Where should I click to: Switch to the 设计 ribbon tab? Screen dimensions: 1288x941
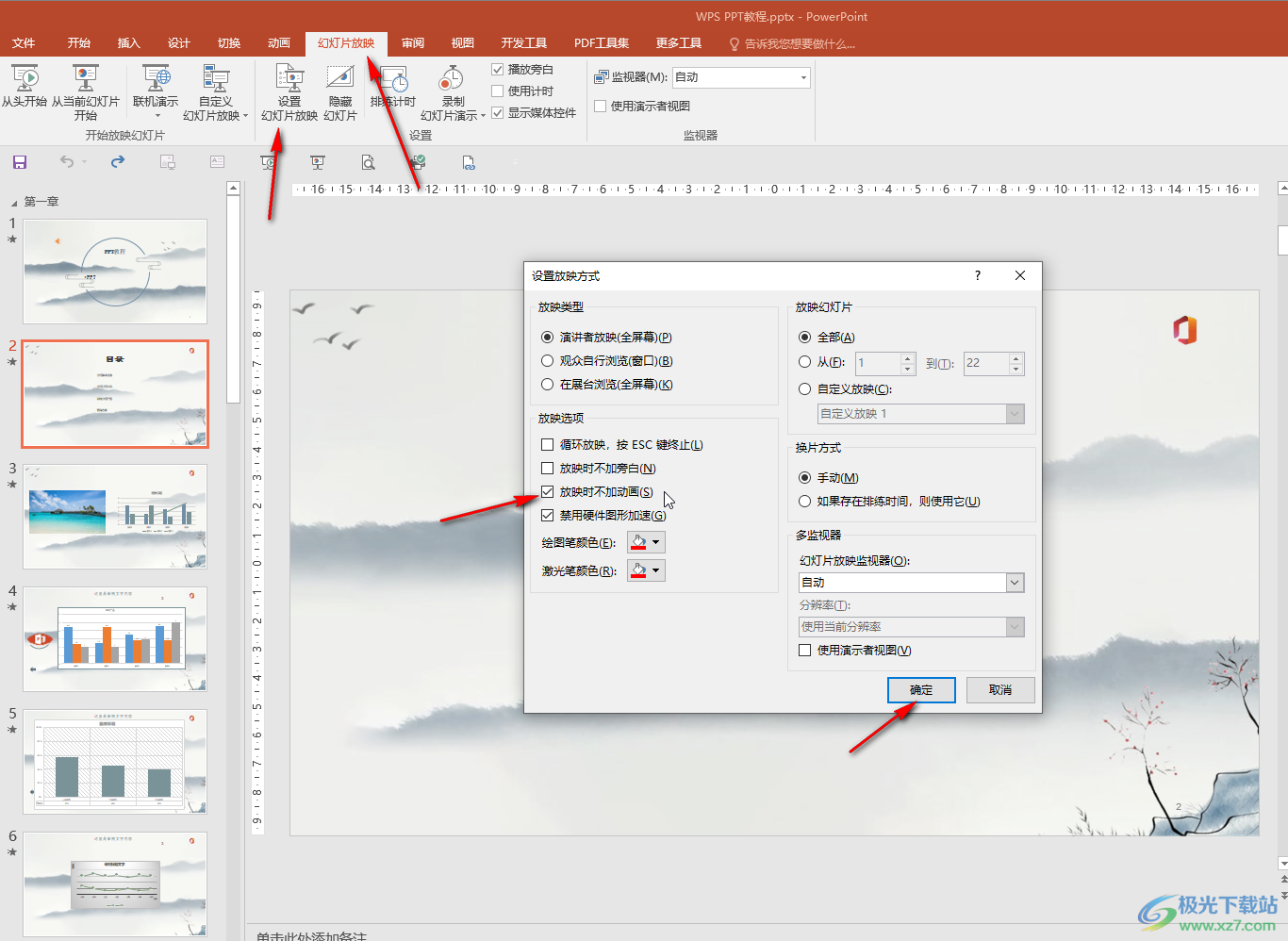[179, 43]
